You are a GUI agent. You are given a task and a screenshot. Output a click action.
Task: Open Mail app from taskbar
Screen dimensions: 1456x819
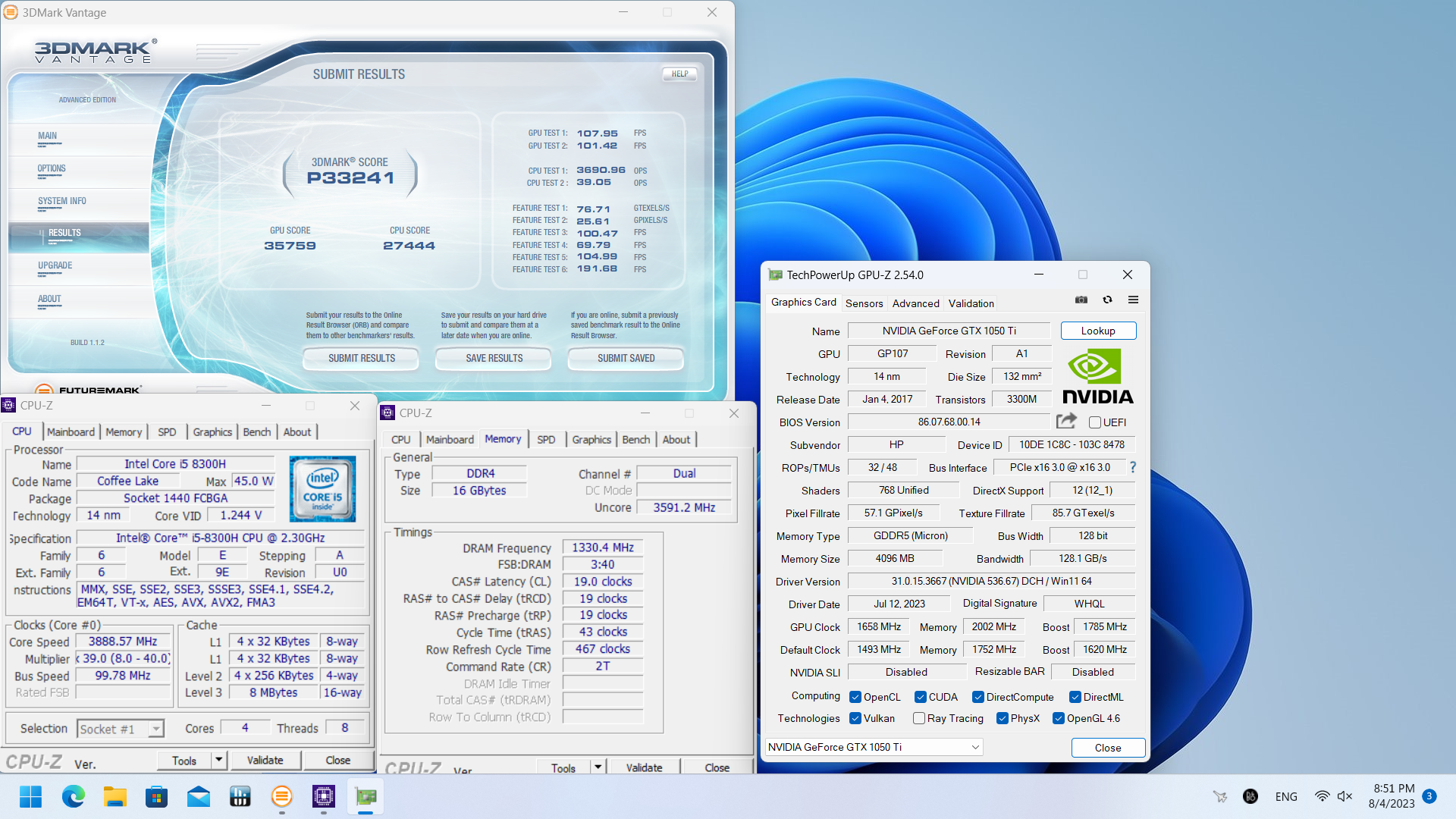[199, 797]
